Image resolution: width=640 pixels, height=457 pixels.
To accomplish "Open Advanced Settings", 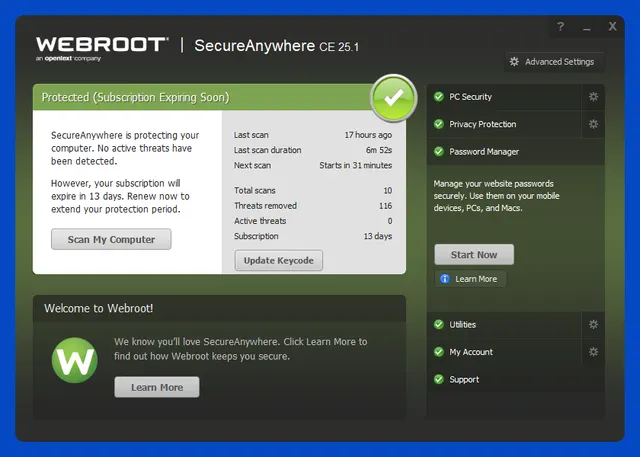I will tap(555, 62).
